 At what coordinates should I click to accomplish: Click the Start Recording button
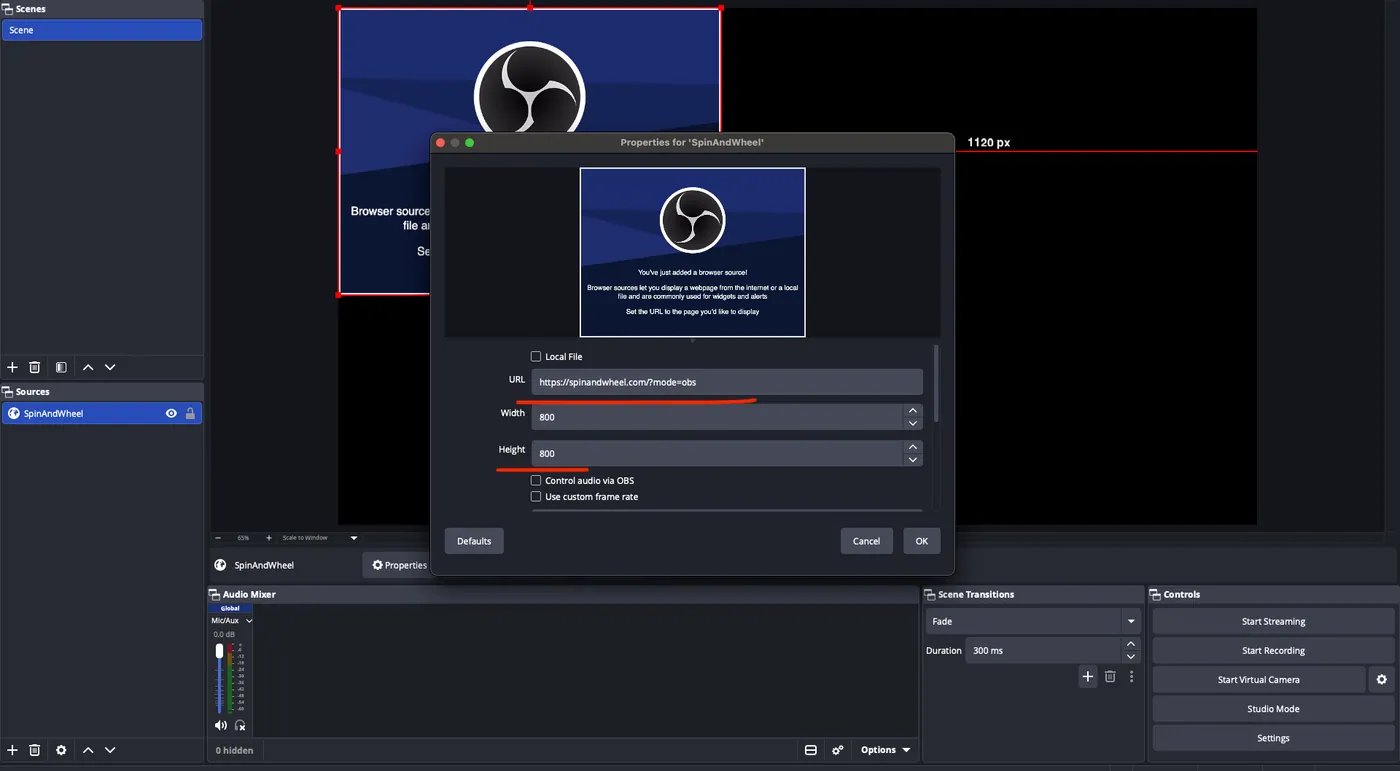point(1273,650)
